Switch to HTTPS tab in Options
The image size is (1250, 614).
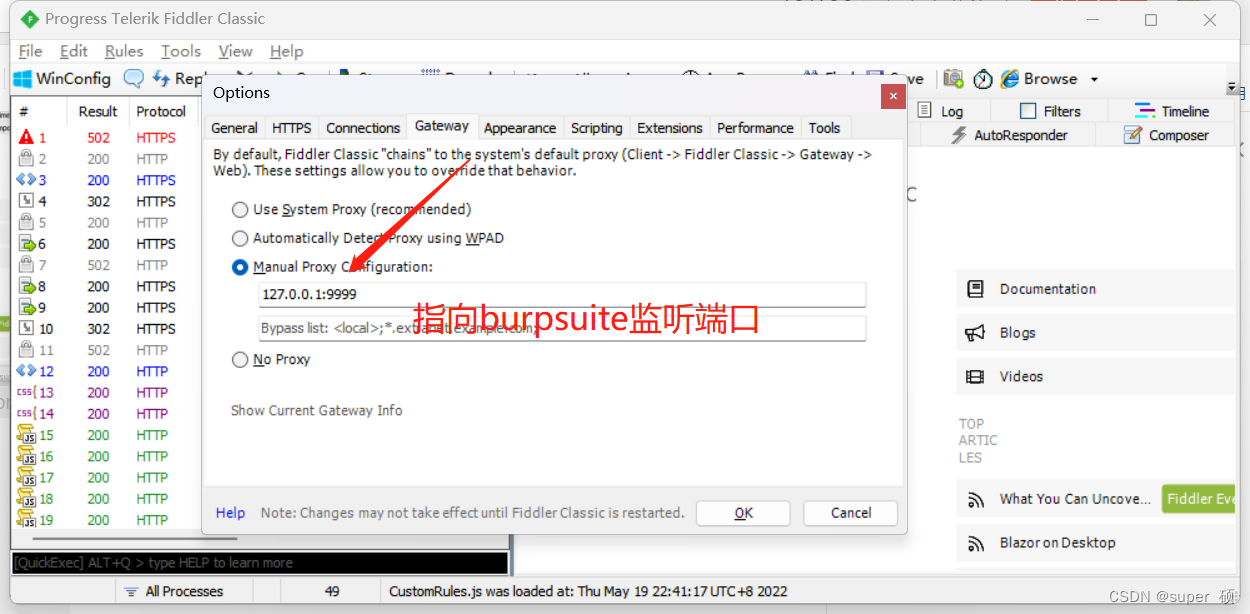pos(292,128)
